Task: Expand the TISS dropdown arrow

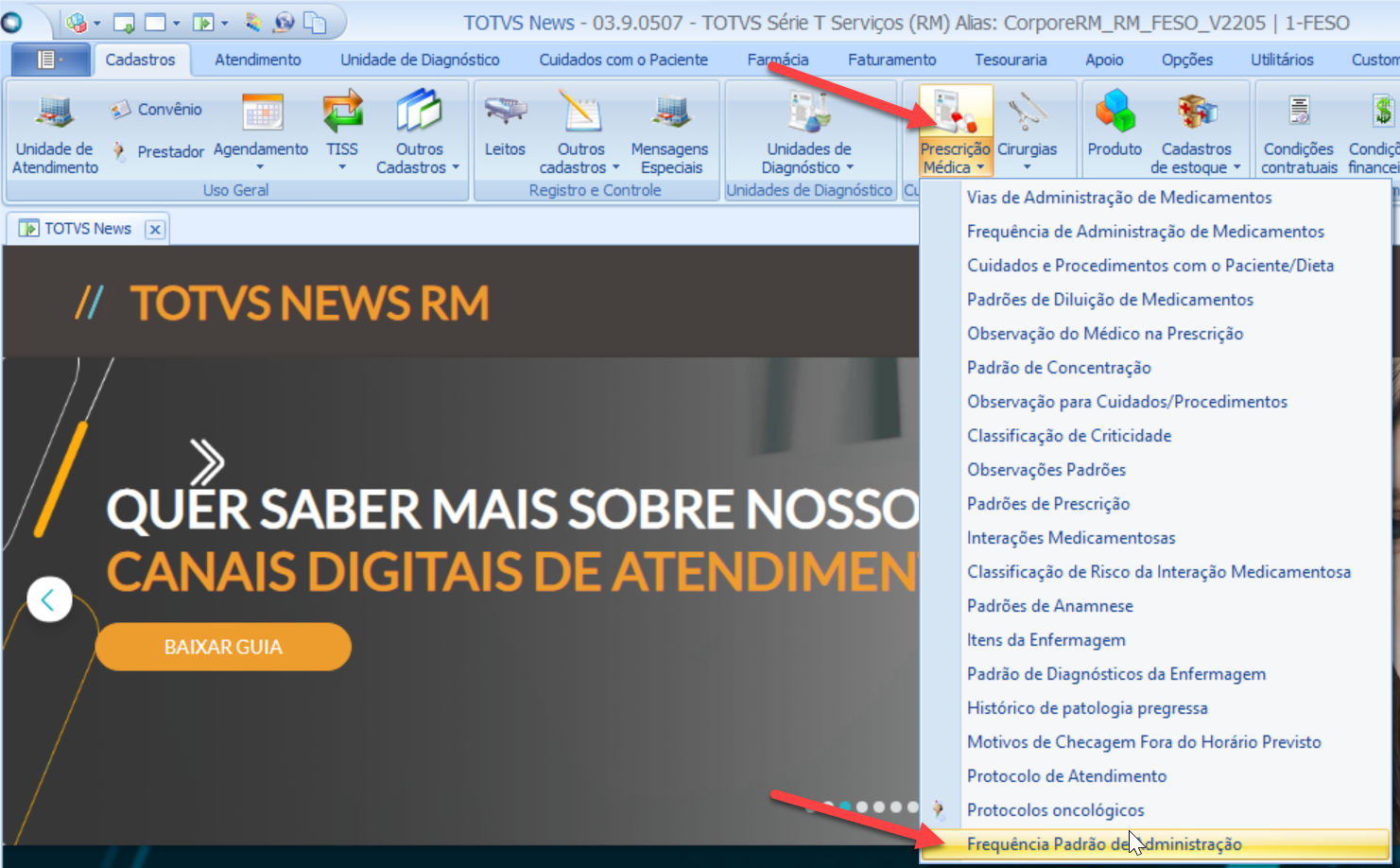Action: point(342,167)
